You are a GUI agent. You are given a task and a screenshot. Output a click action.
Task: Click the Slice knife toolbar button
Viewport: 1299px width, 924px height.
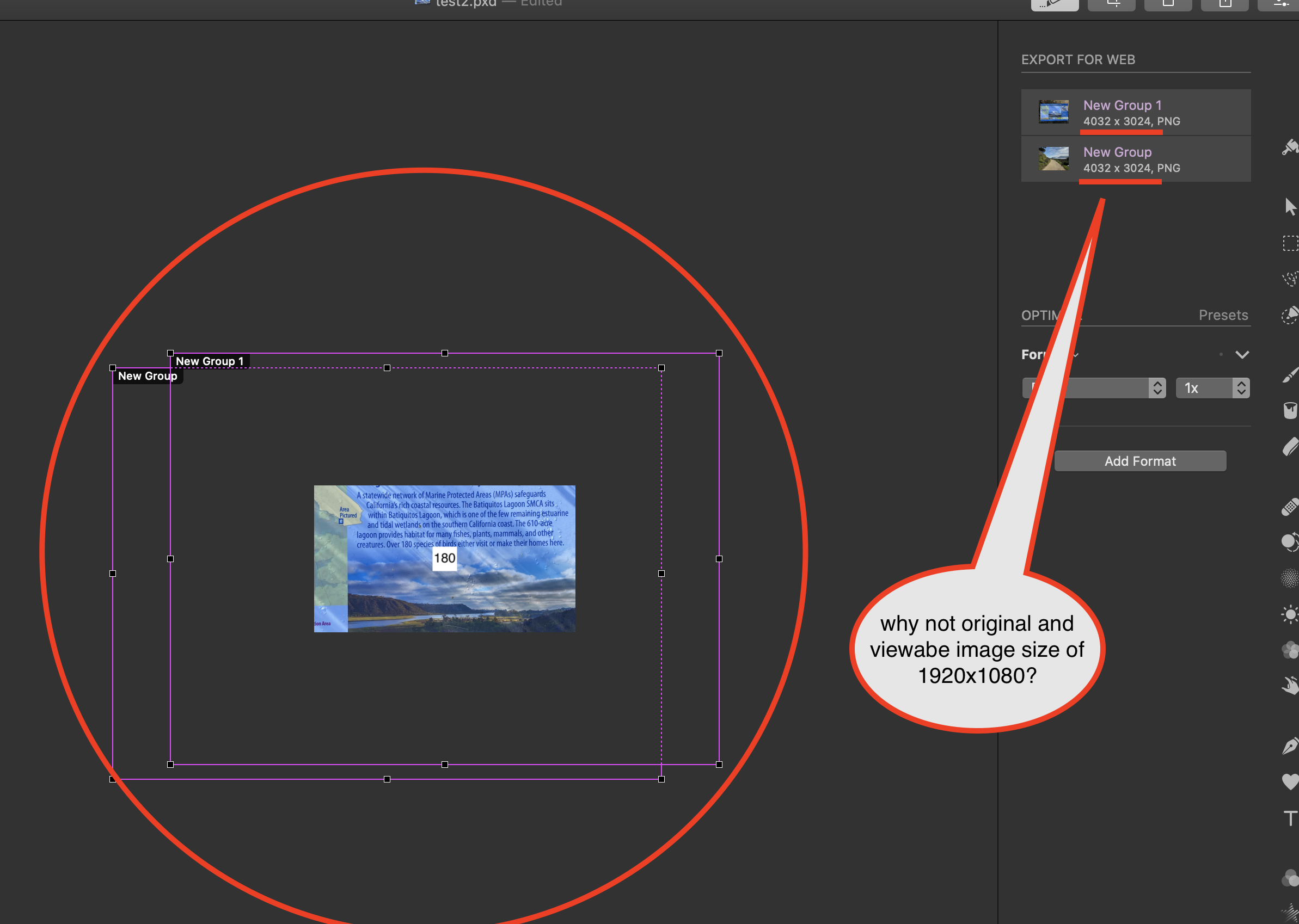[x=1055, y=4]
